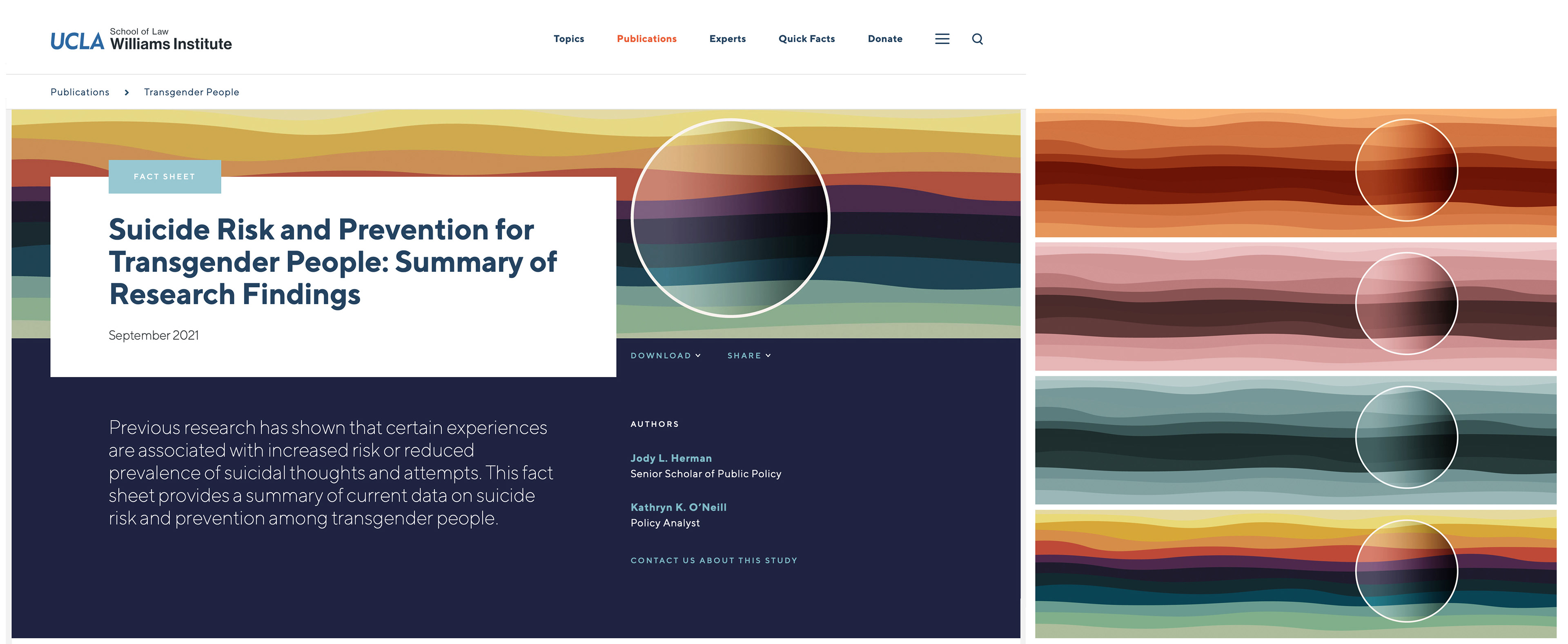Click the Fact Sheet label tag
The height and width of the screenshot is (644, 1568).
164,176
